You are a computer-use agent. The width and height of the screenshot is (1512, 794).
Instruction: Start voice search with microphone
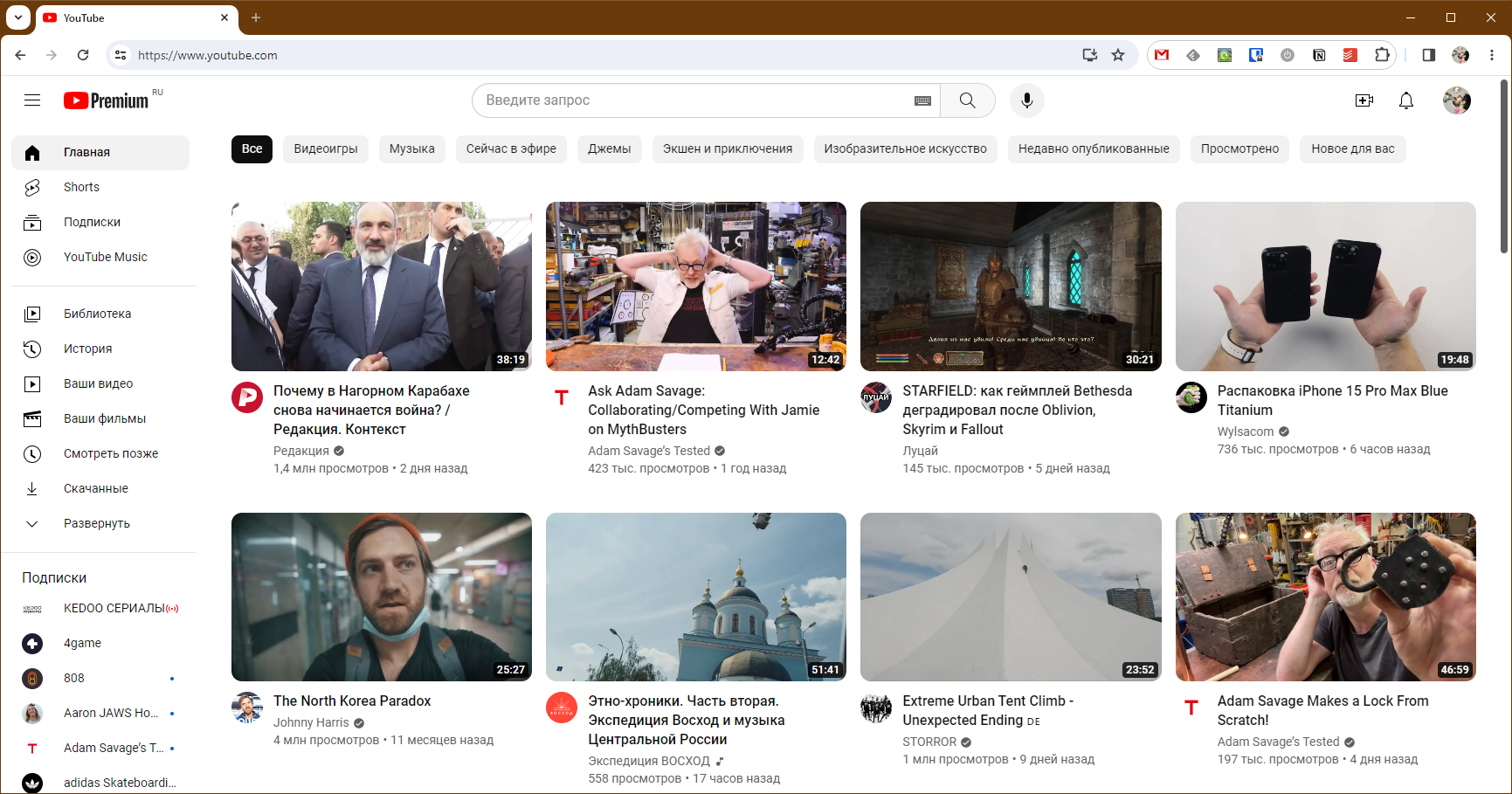click(x=1027, y=100)
